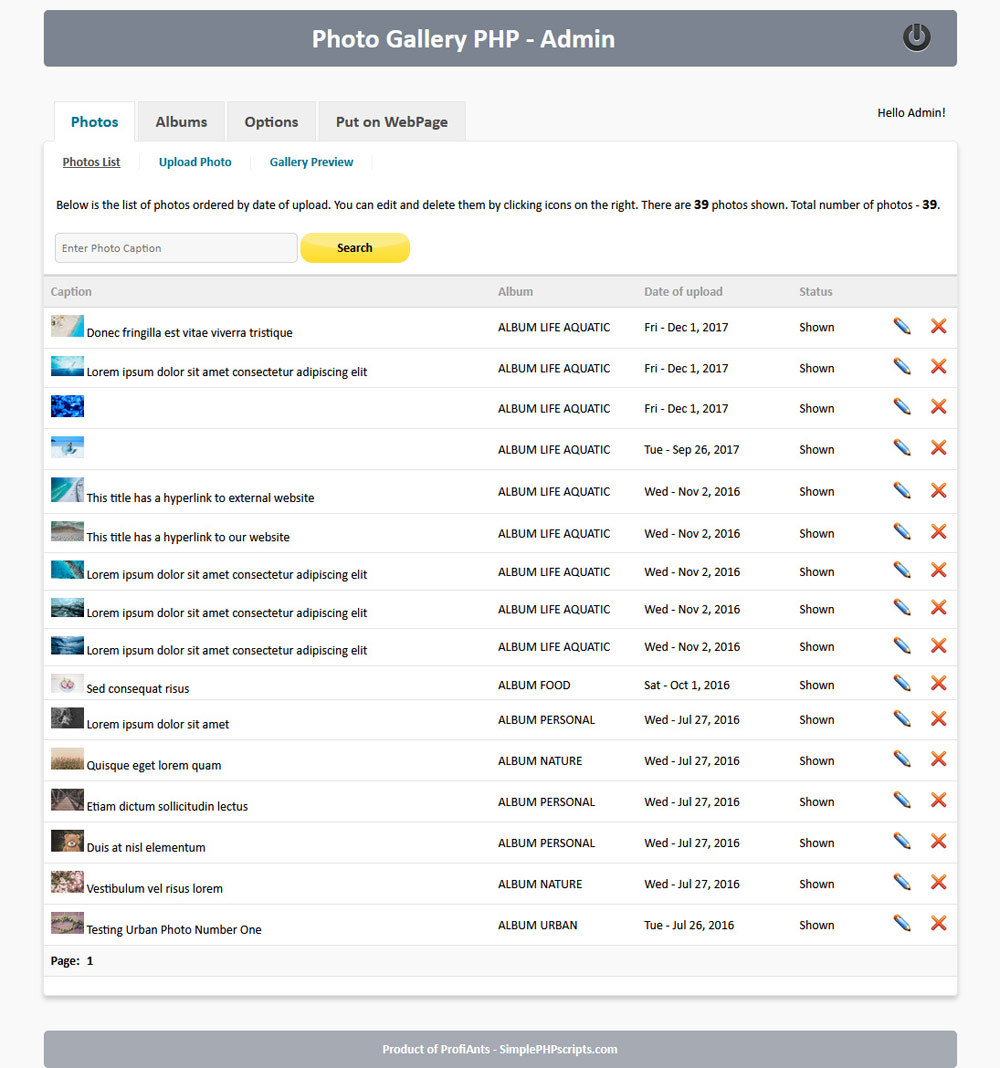Select the edit pencil for 'Donec fringilla est vitae viverra tristique'
Image resolution: width=1000 pixels, height=1068 pixels.
tap(901, 326)
